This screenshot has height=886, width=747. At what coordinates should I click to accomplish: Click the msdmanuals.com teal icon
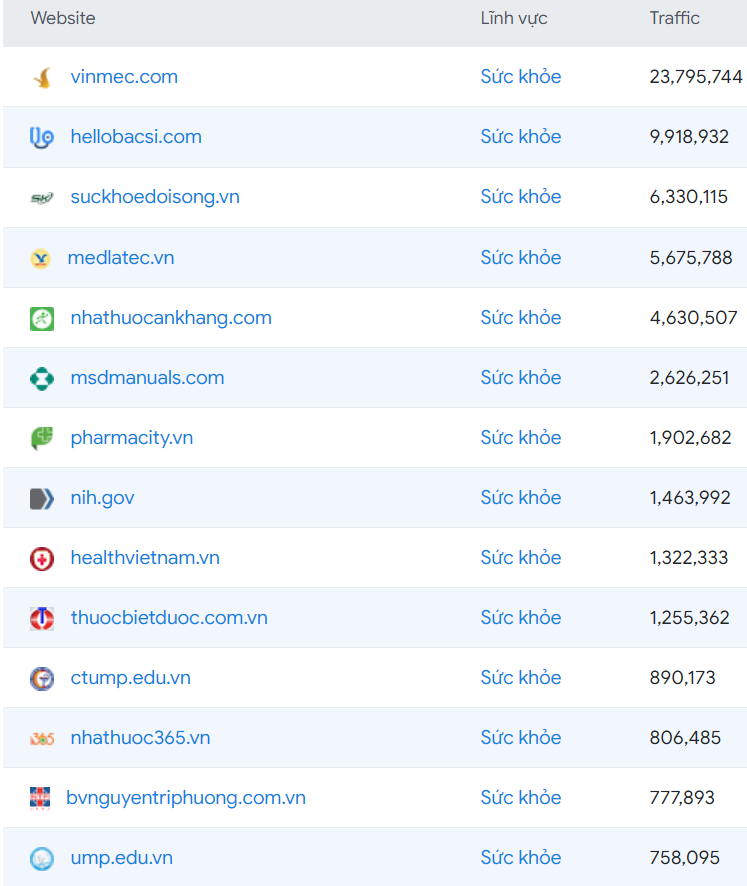[x=42, y=378]
